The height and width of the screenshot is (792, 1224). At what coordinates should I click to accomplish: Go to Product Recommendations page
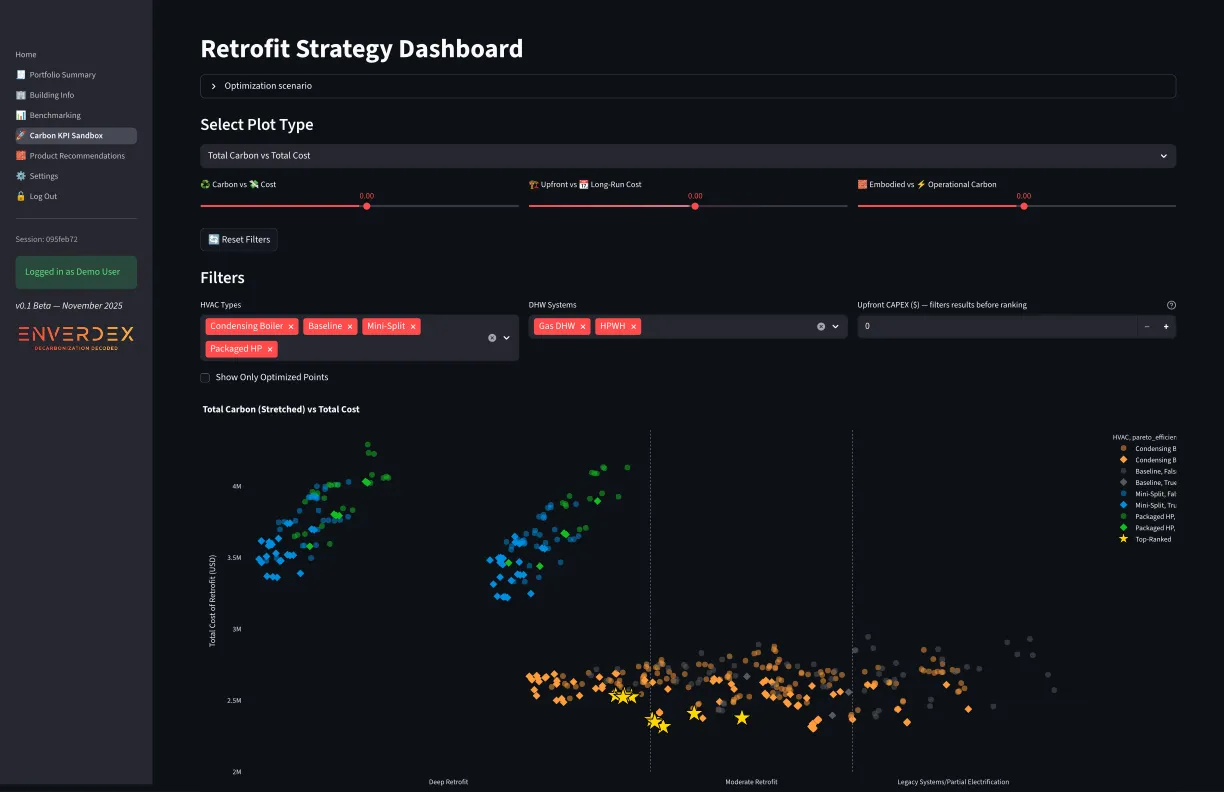coord(76,156)
